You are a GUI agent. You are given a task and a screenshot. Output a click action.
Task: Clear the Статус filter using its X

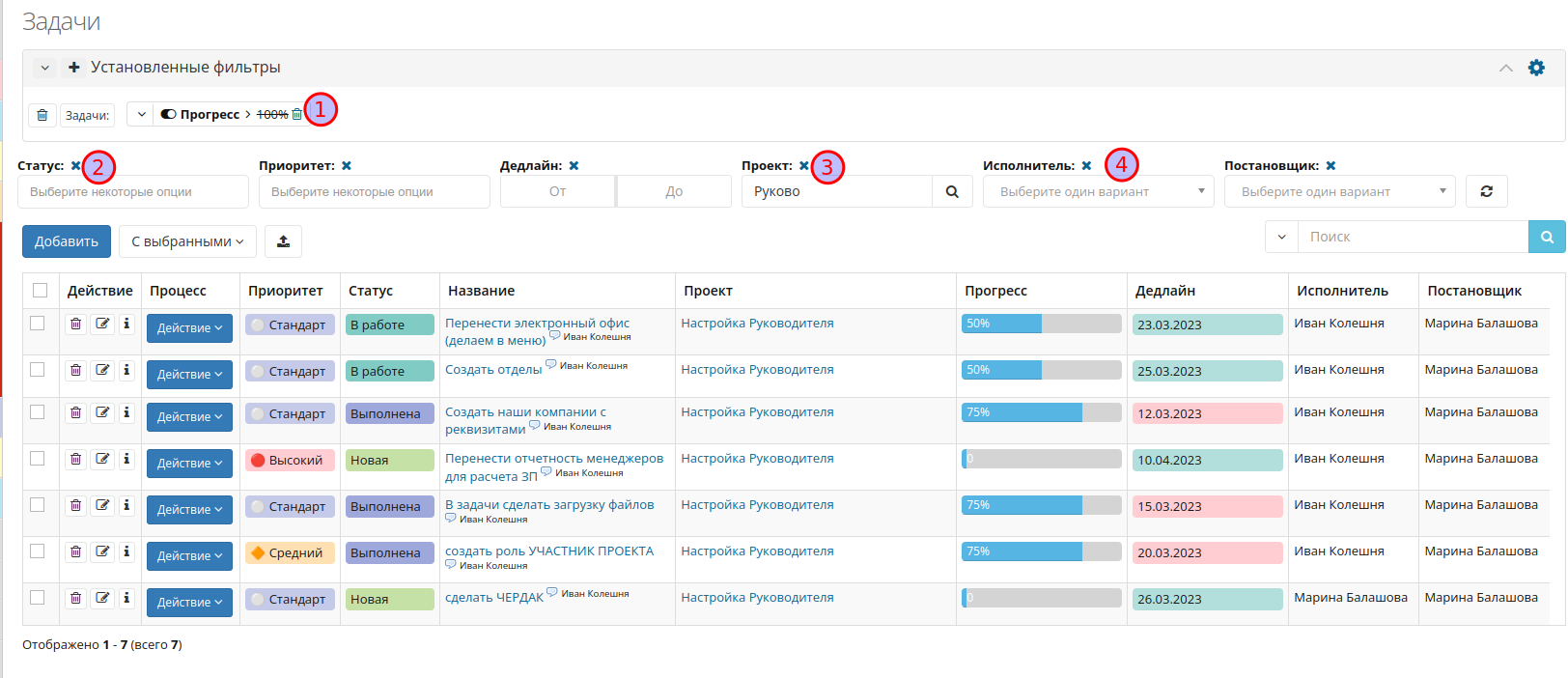pos(75,166)
